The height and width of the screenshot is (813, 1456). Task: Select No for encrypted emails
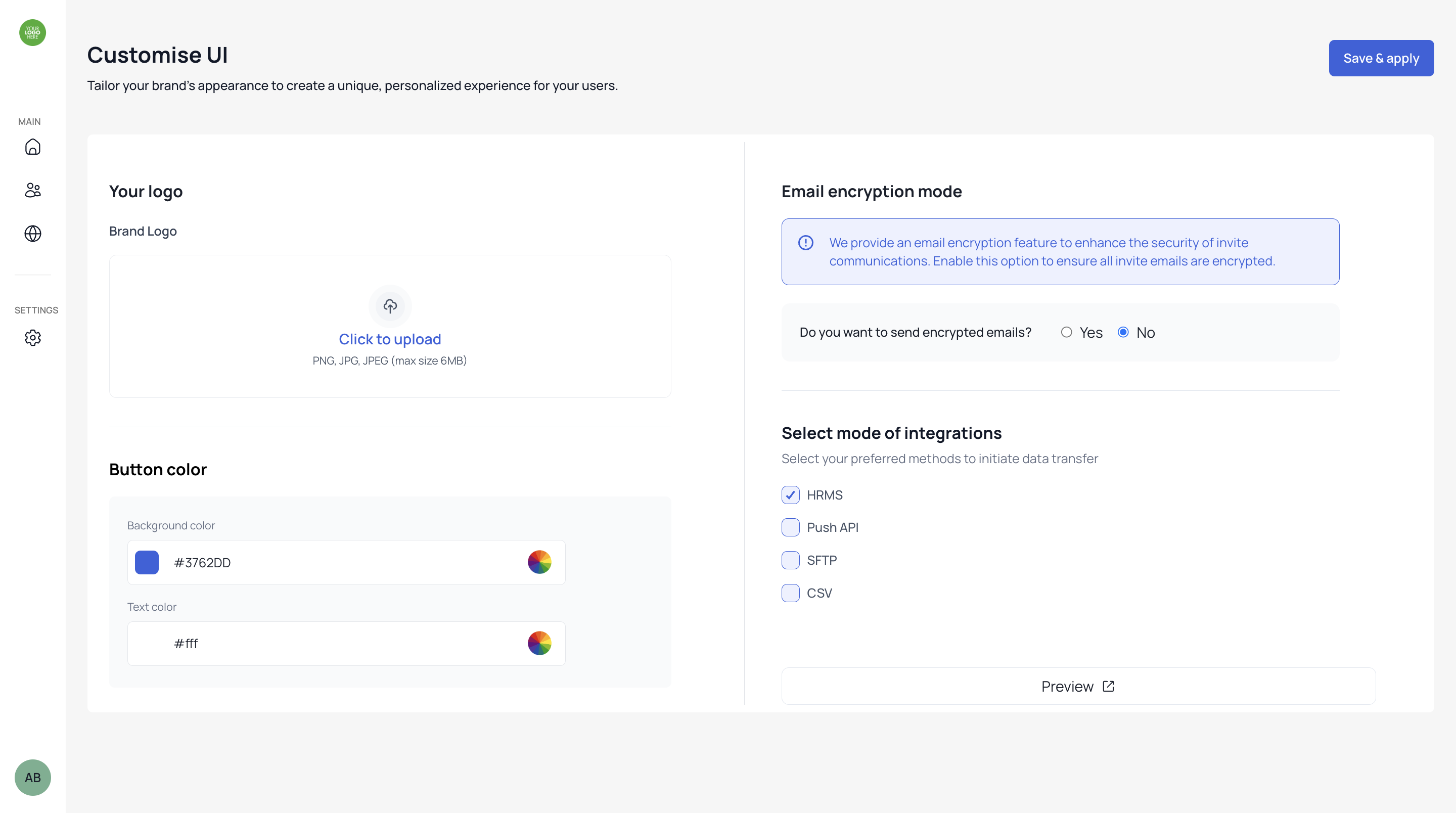point(1123,333)
